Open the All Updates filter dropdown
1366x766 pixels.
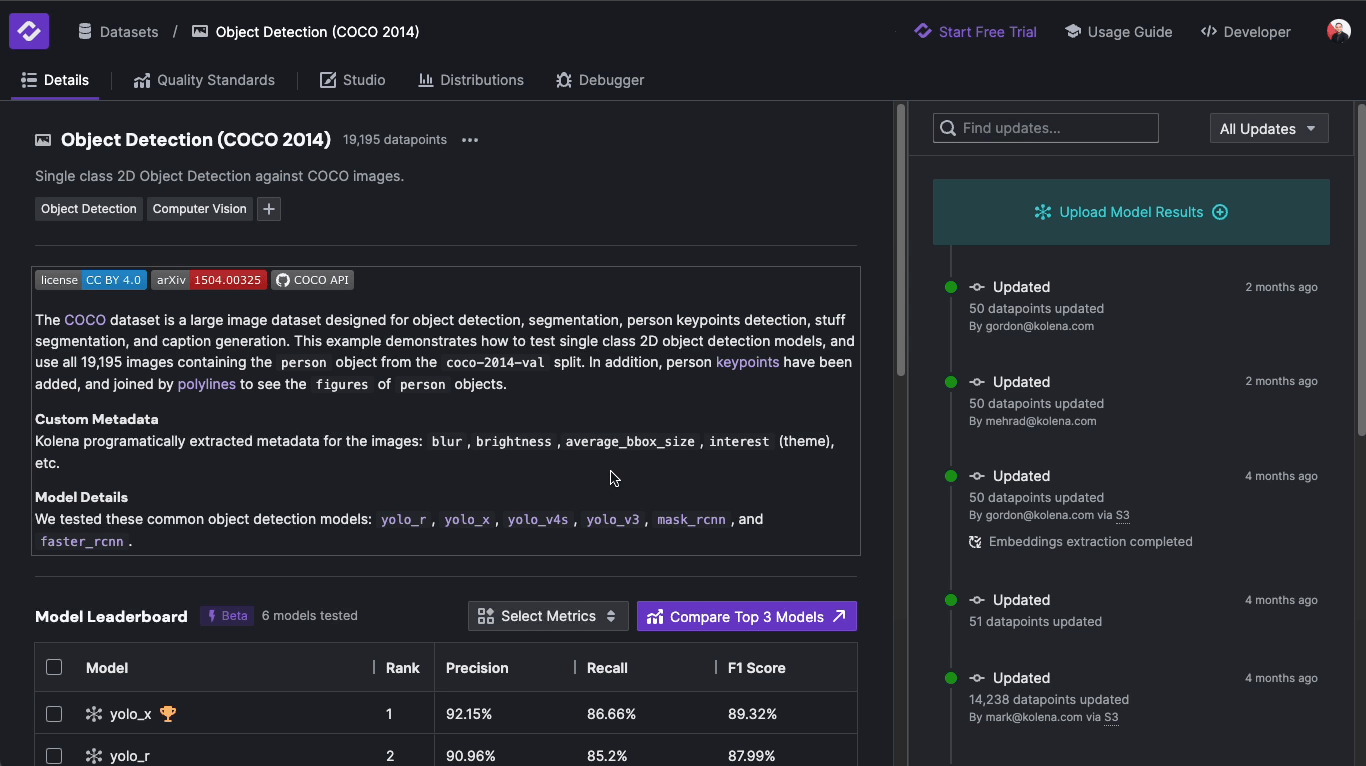tap(1268, 129)
